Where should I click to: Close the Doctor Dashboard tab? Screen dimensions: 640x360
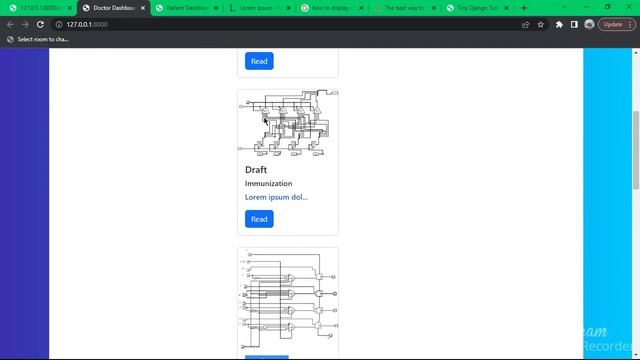[143, 8]
